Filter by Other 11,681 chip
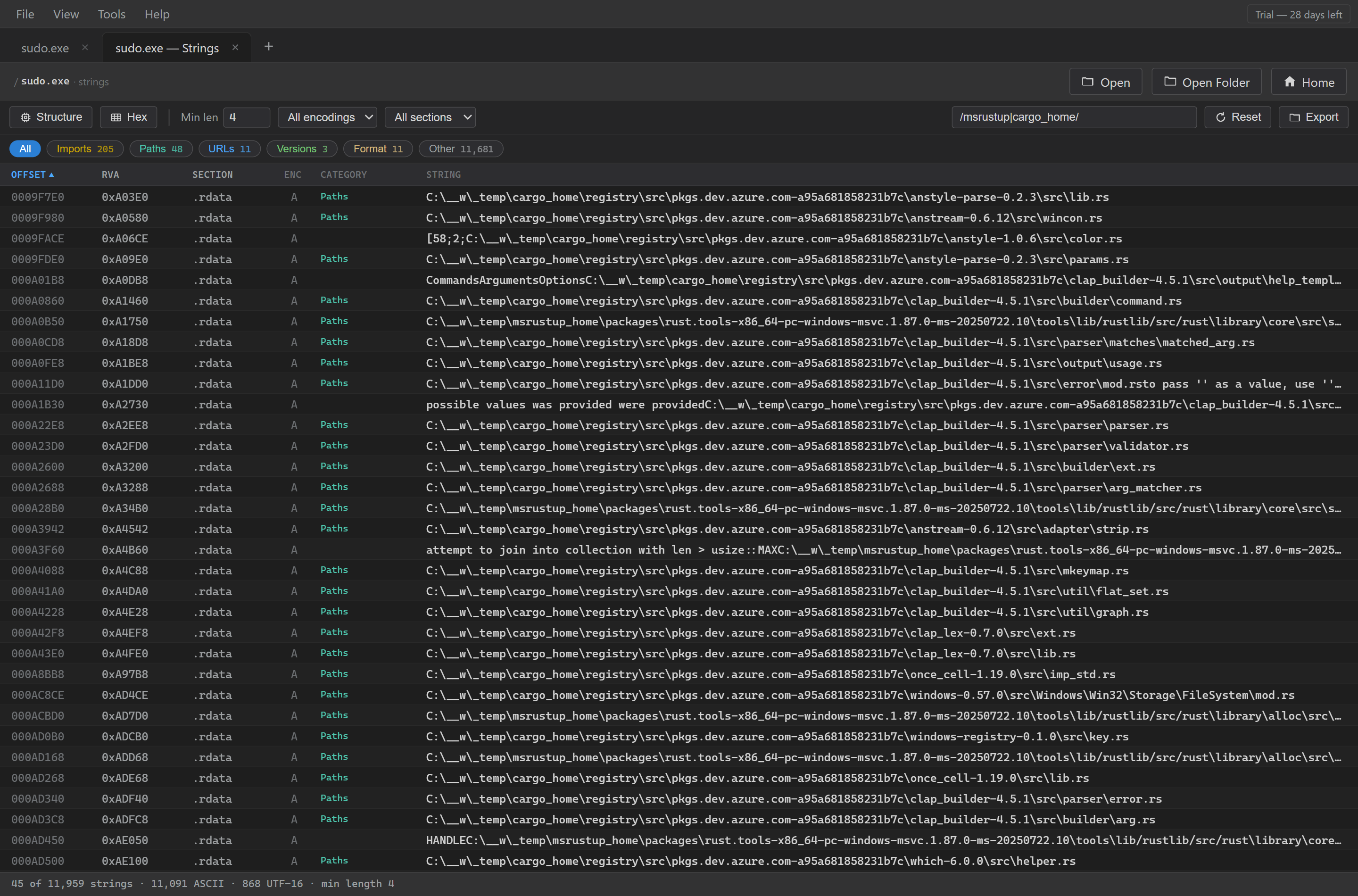 pos(461,149)
